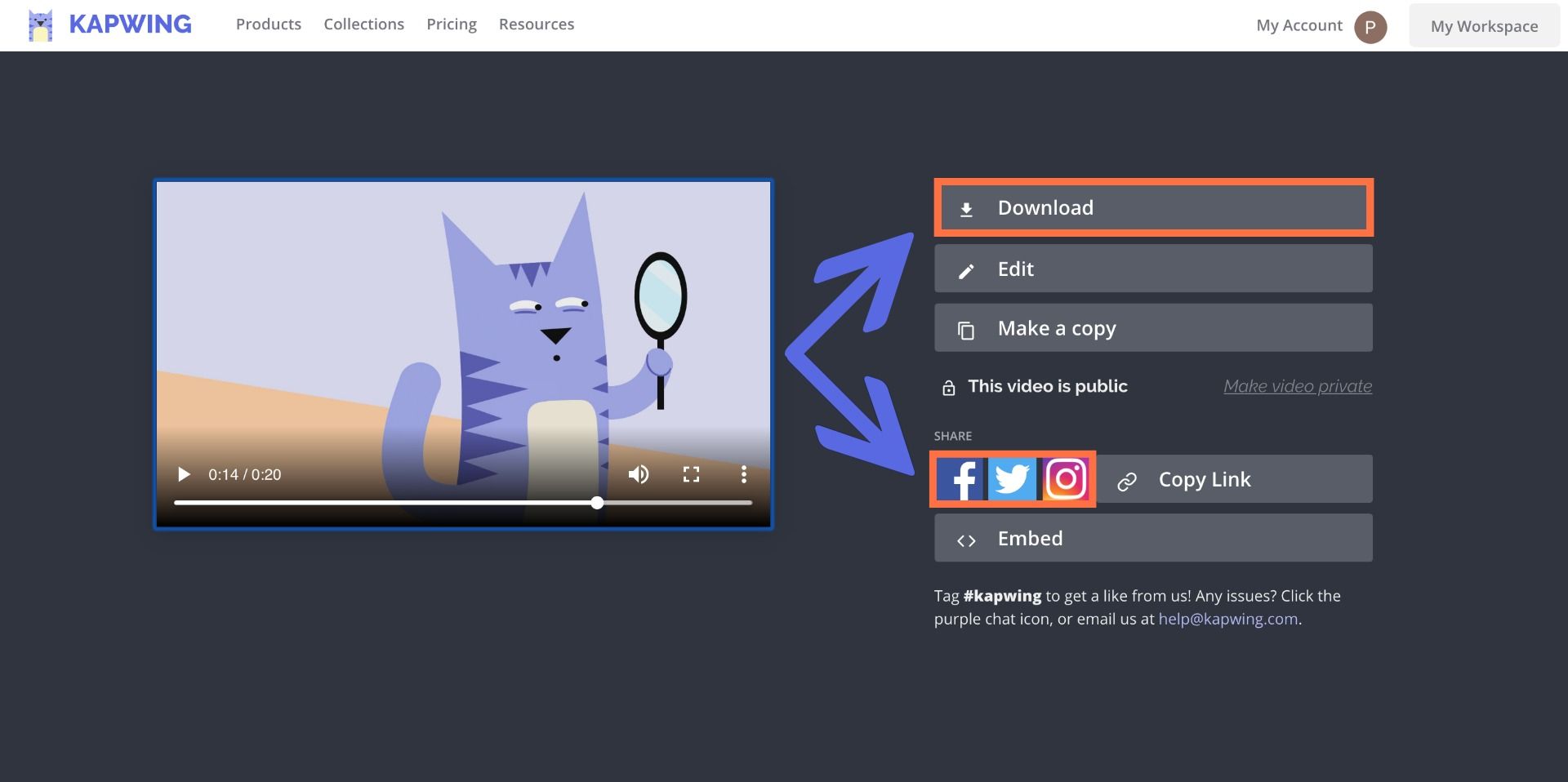Edit this video

(1153, 269)
